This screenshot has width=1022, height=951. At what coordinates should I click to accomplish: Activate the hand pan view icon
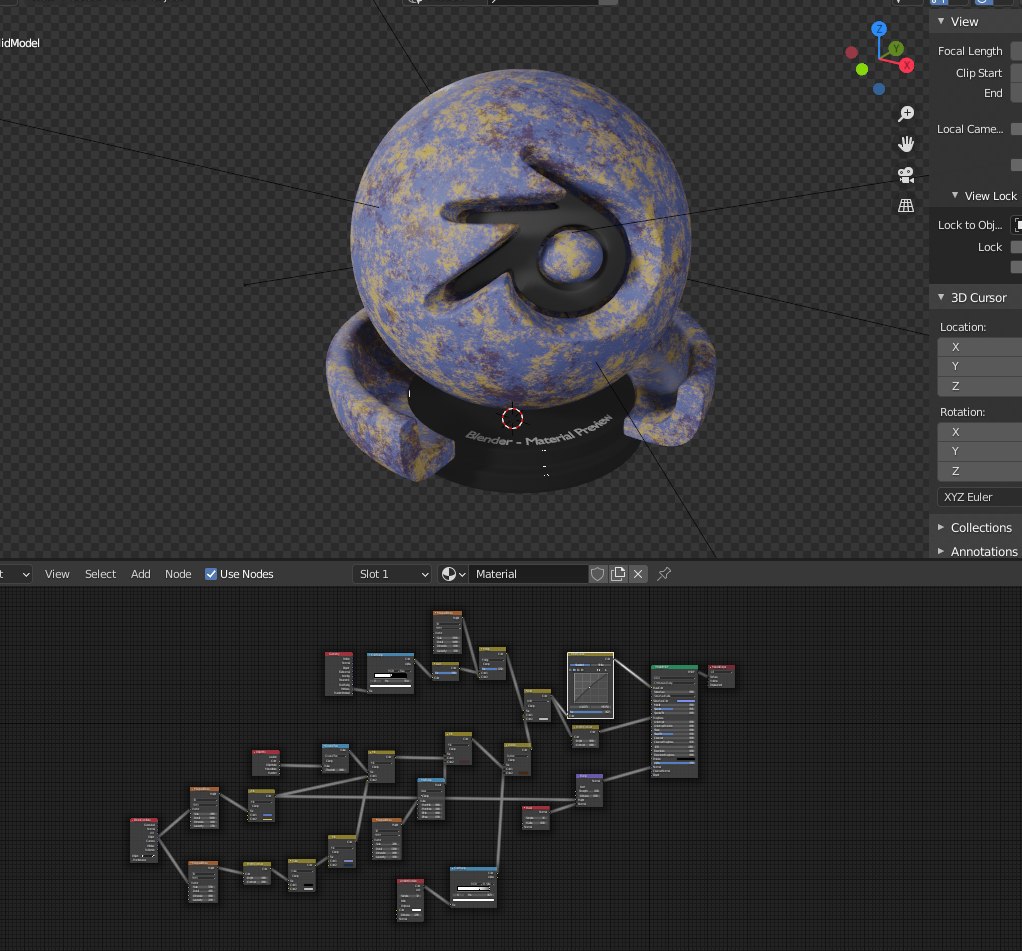(x=905, y=144)
